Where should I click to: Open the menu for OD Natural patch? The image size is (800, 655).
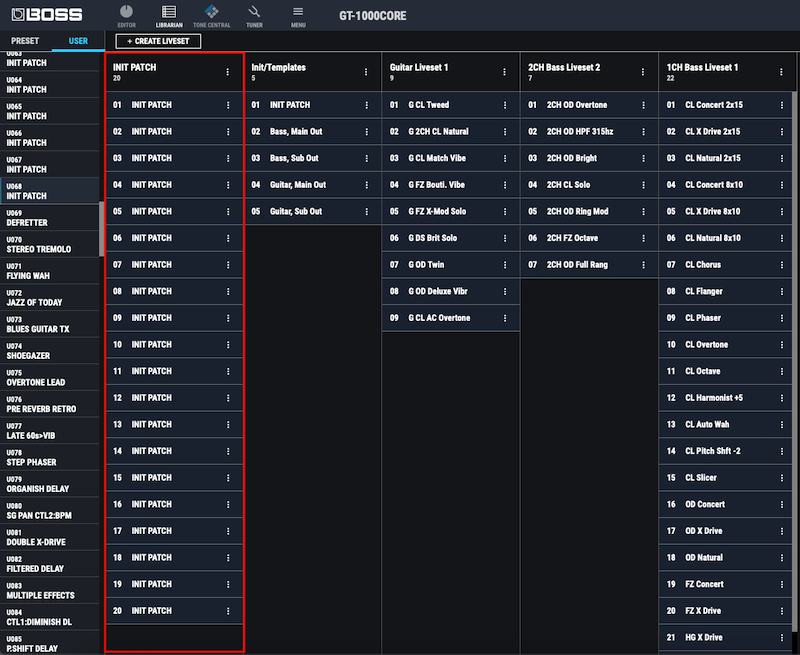pyautogui.click(x=782, y=558)
